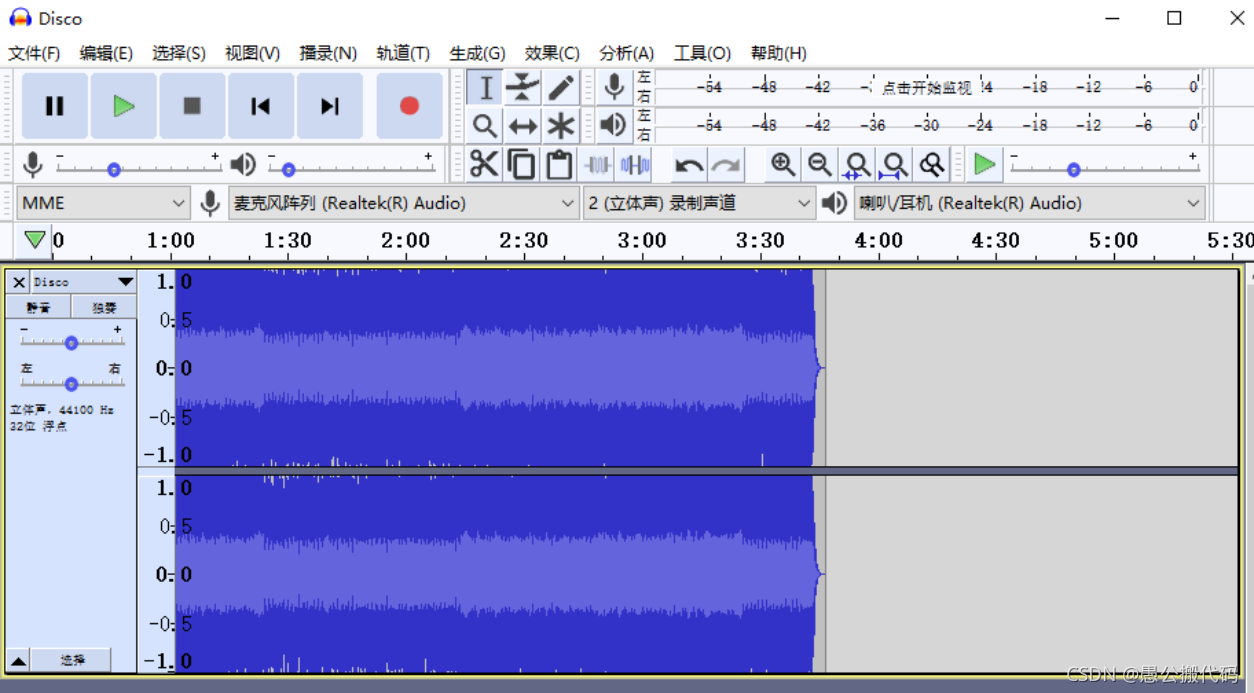Open the 播录(N) menu
Image resolution: width=1254 pixels, height=693 pixels.
328,53
